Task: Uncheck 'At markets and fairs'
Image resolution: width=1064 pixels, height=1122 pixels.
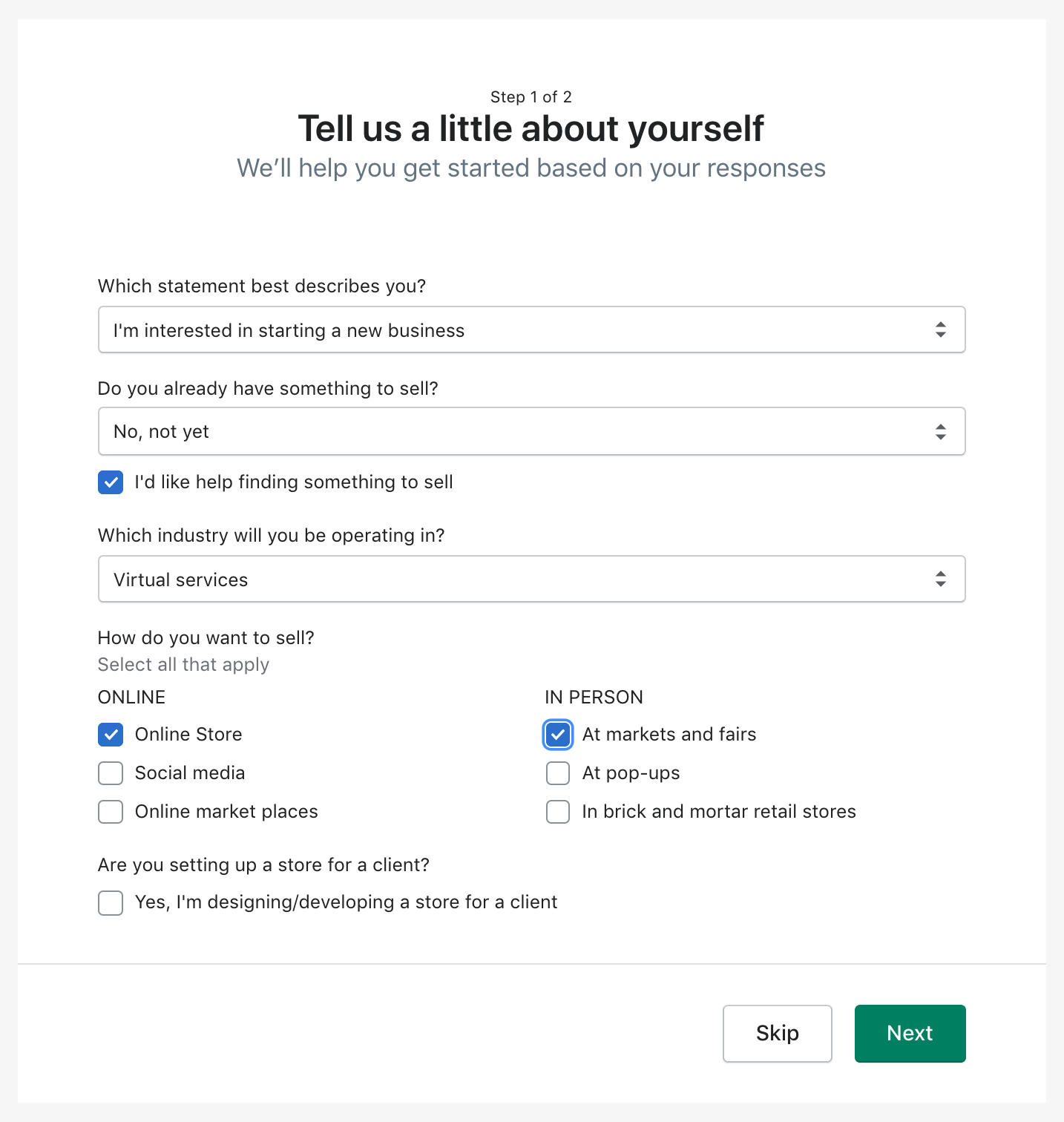Action: 557,735
